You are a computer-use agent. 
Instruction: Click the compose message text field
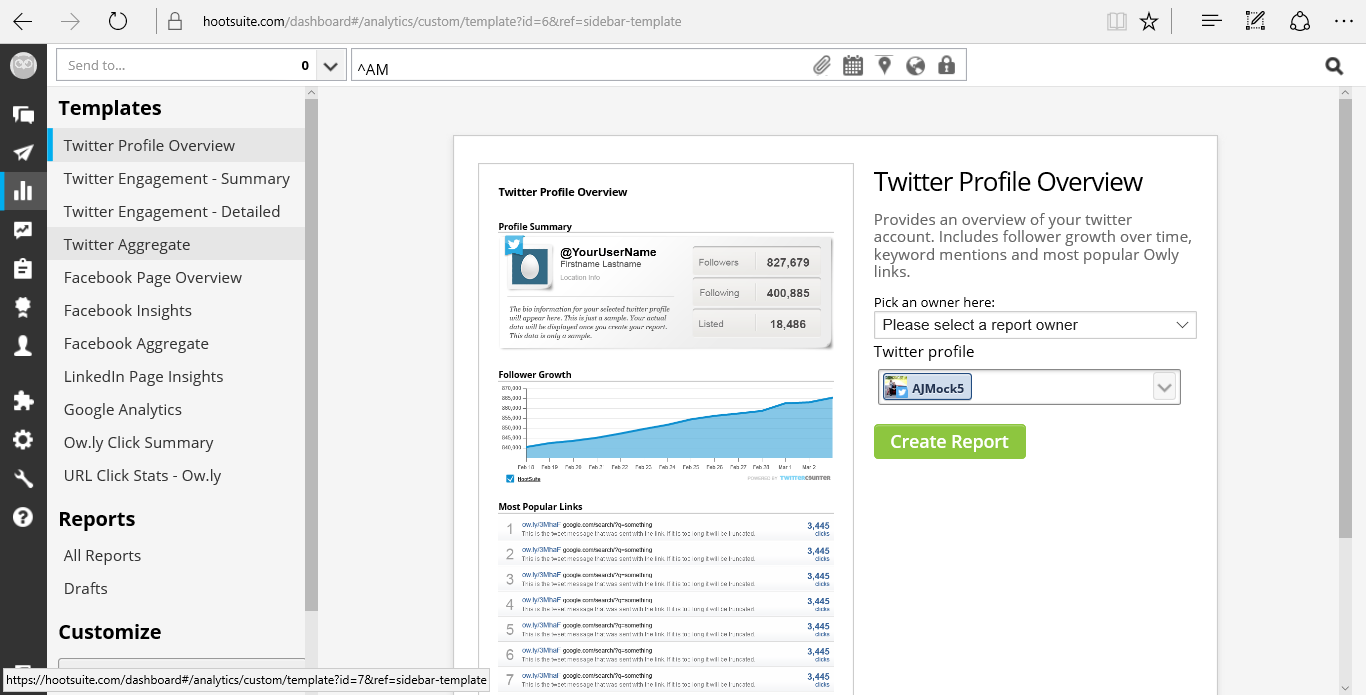(x=580, y=66)
